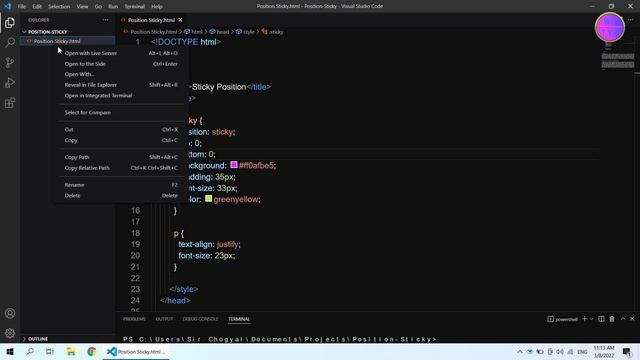Choose Cut in the context menu
Image resolution: width=640 pixels, height=360 pixels.
(121, 129)
